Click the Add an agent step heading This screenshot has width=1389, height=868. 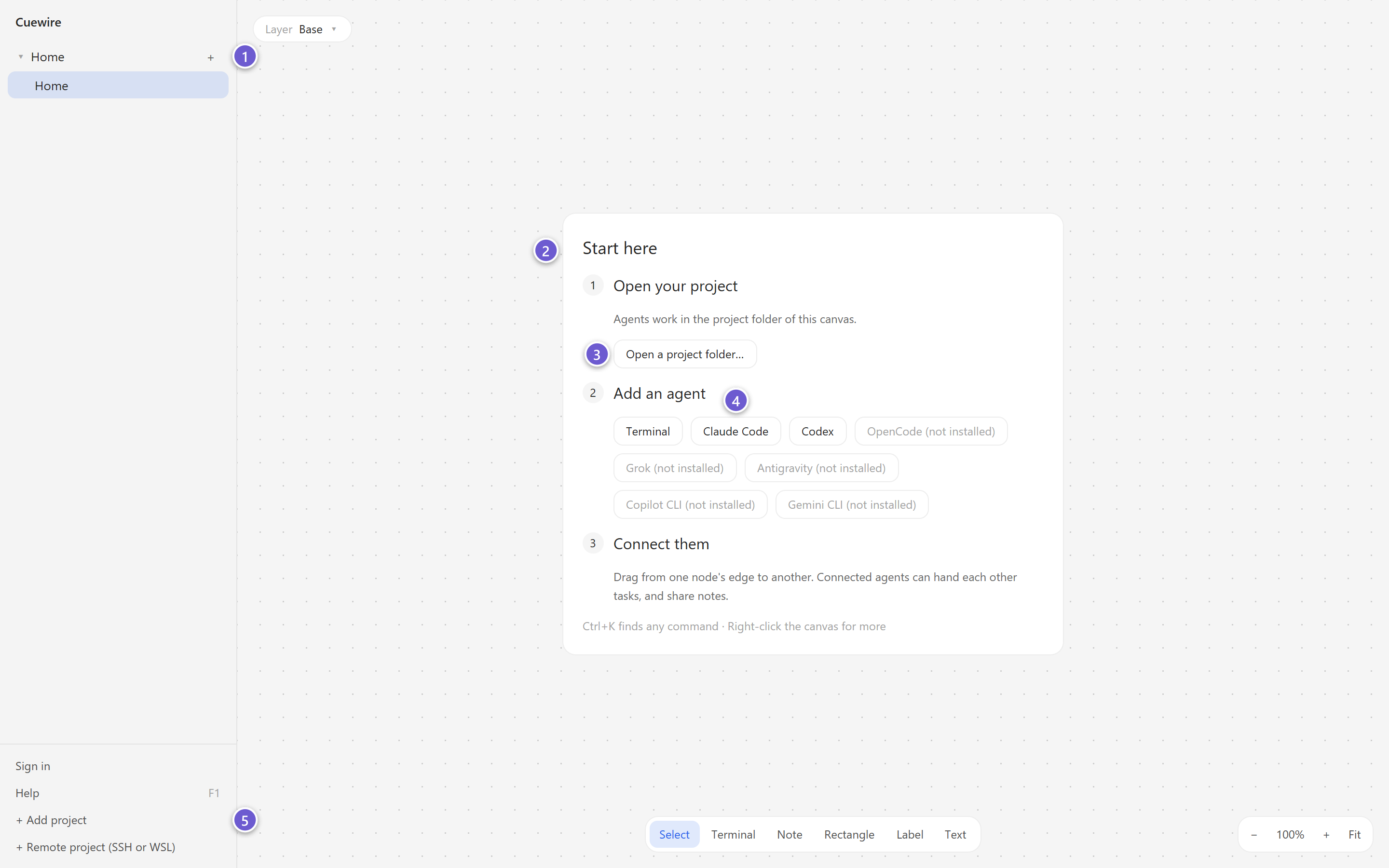click(x=659, y=393)
